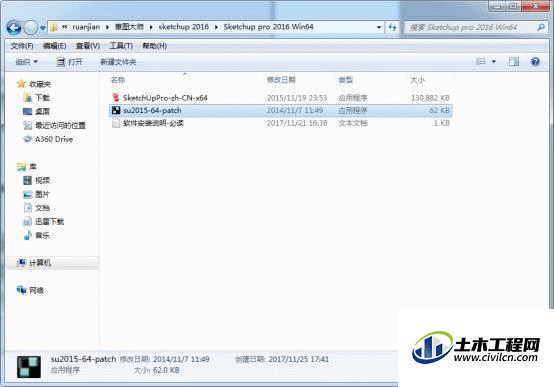Select 音乐 library
The width and height of the screenshot is (554, 387).
pos(42,235)
